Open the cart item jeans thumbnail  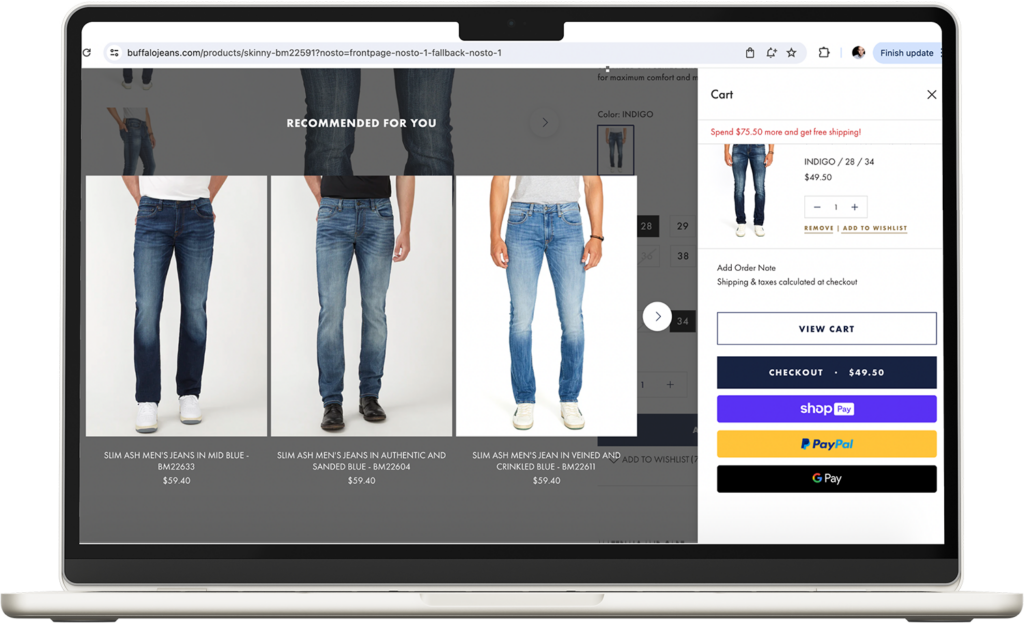[748, 191]
